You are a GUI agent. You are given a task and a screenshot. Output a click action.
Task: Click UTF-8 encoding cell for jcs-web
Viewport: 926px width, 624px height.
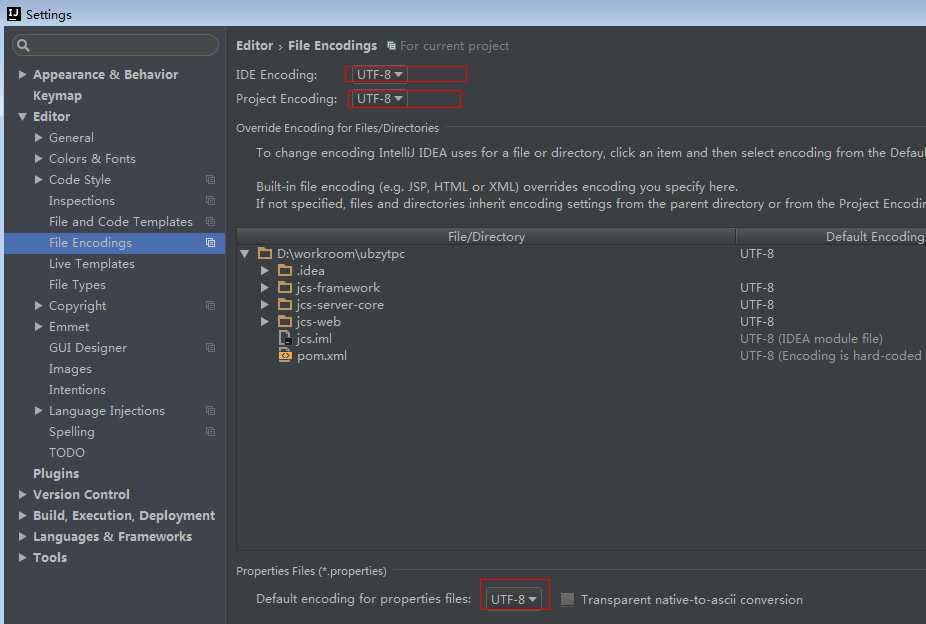(757, 322)
